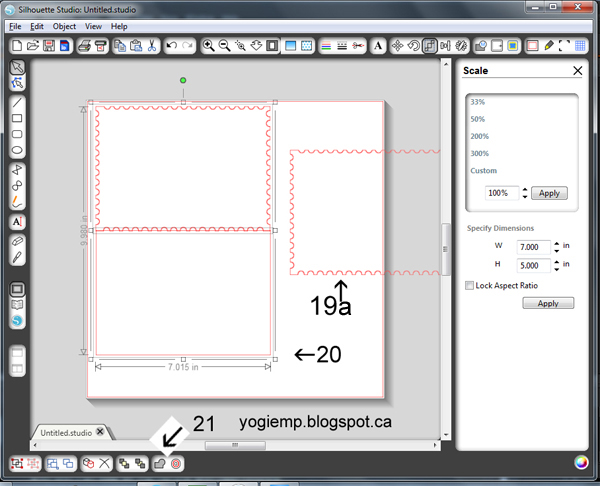The image size is (600, 486).
Task: Select the Ellipse drawing tool
Action: (17, 150)
